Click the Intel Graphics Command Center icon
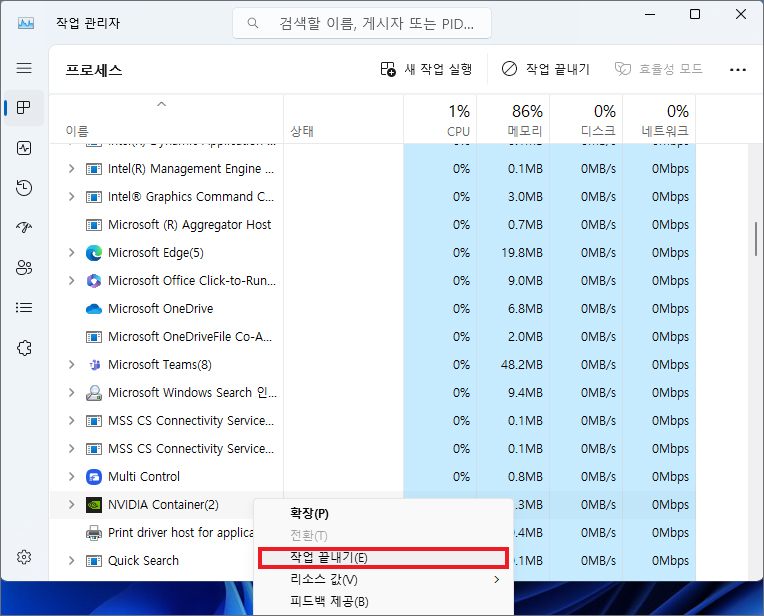 [94, 197]
